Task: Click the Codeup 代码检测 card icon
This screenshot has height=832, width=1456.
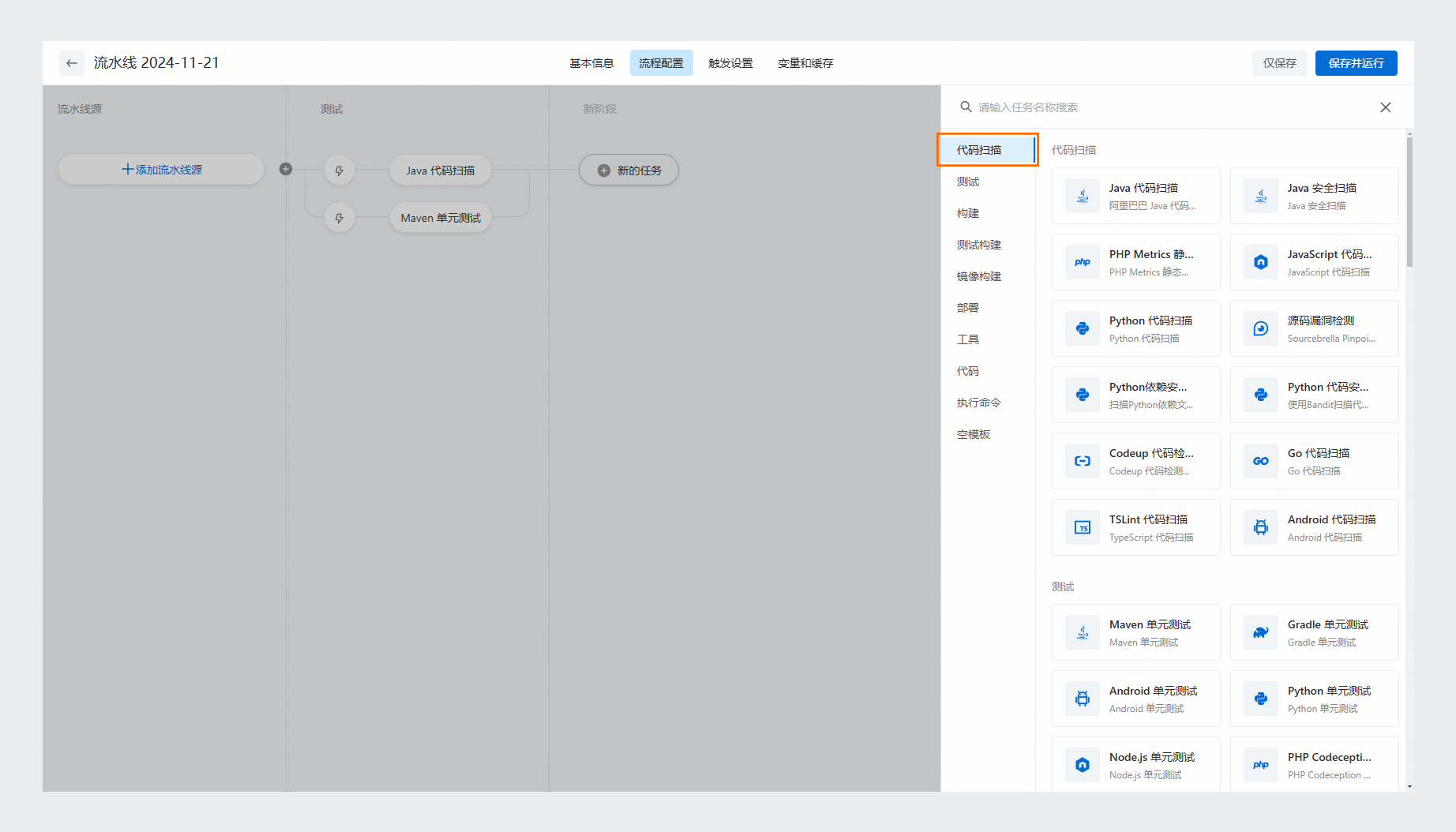Action: pyautogui.click(x=1083, y=461)
